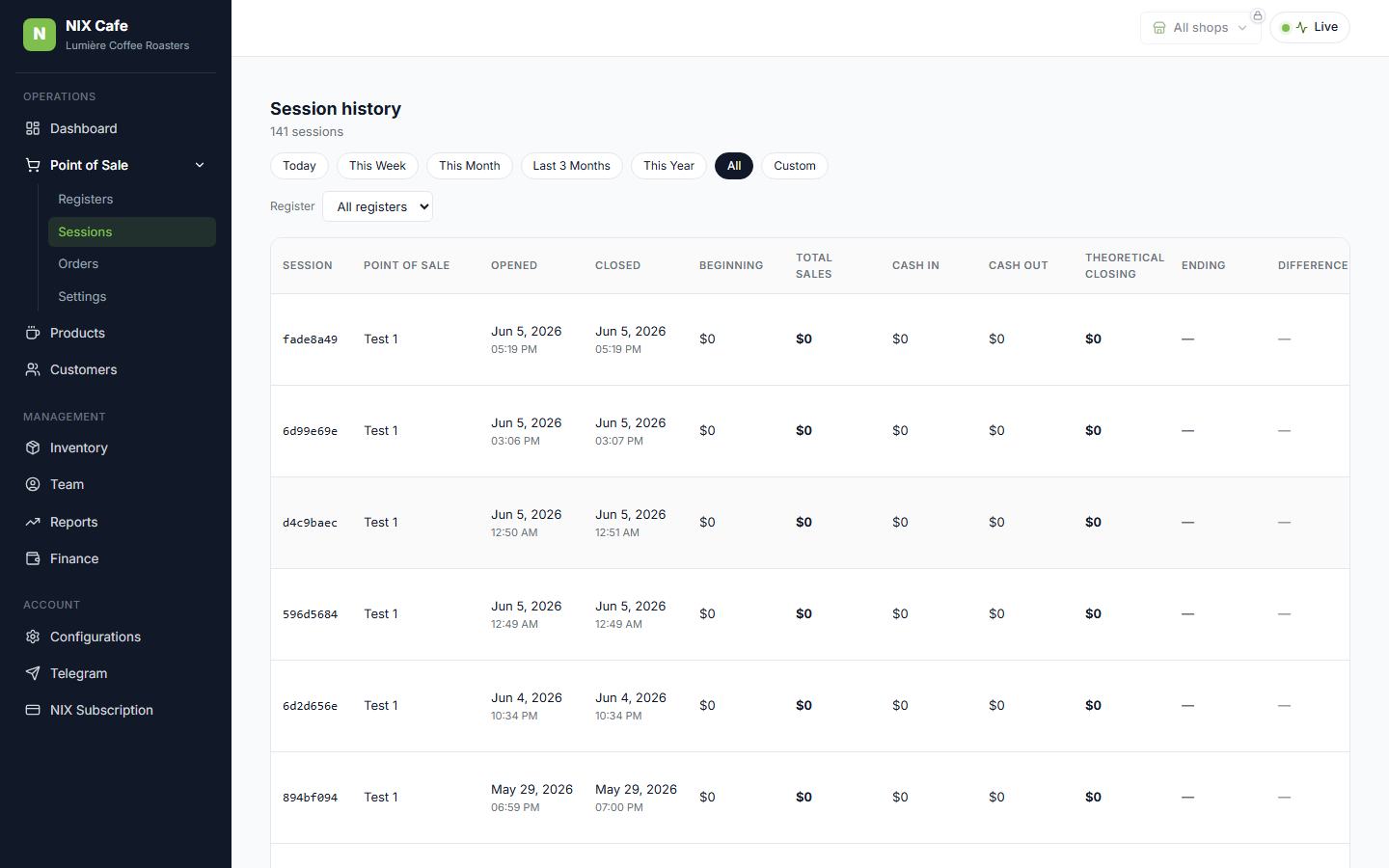Viewport: 1389px width, 868px height.
Task: Click the POINT OF SALE column header
Action: pyautogui.click(x=407, y=265)
